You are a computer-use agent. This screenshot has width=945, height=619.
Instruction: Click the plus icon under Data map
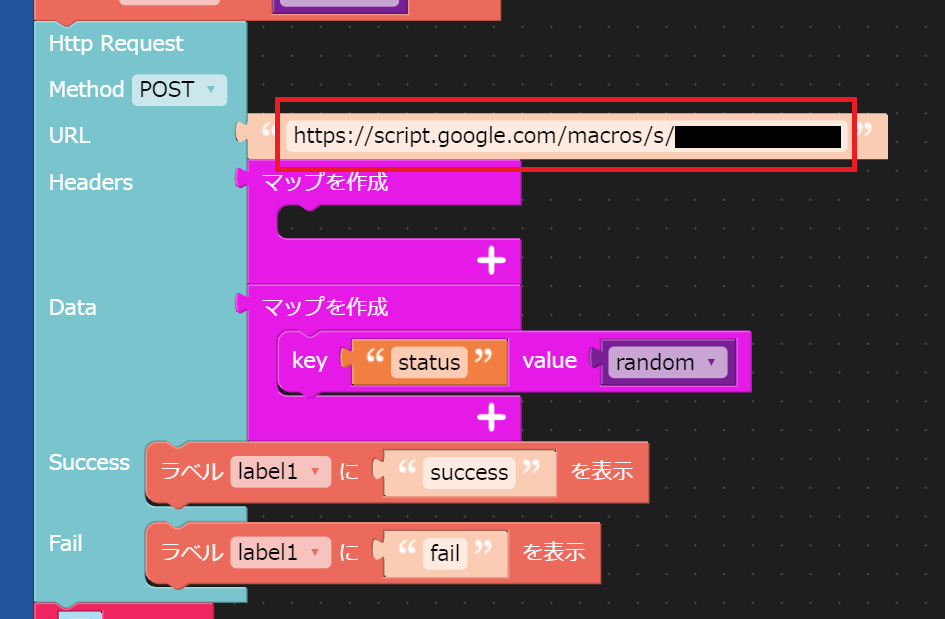tap(491, 417)
